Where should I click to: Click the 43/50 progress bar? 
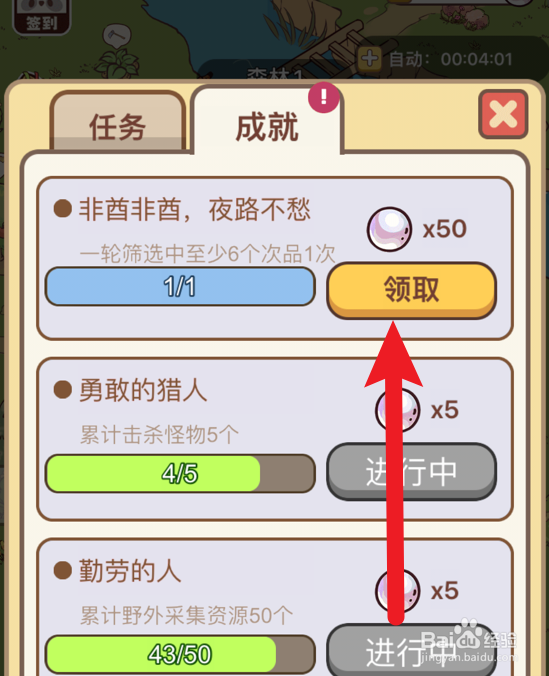(x=180, y=654)
